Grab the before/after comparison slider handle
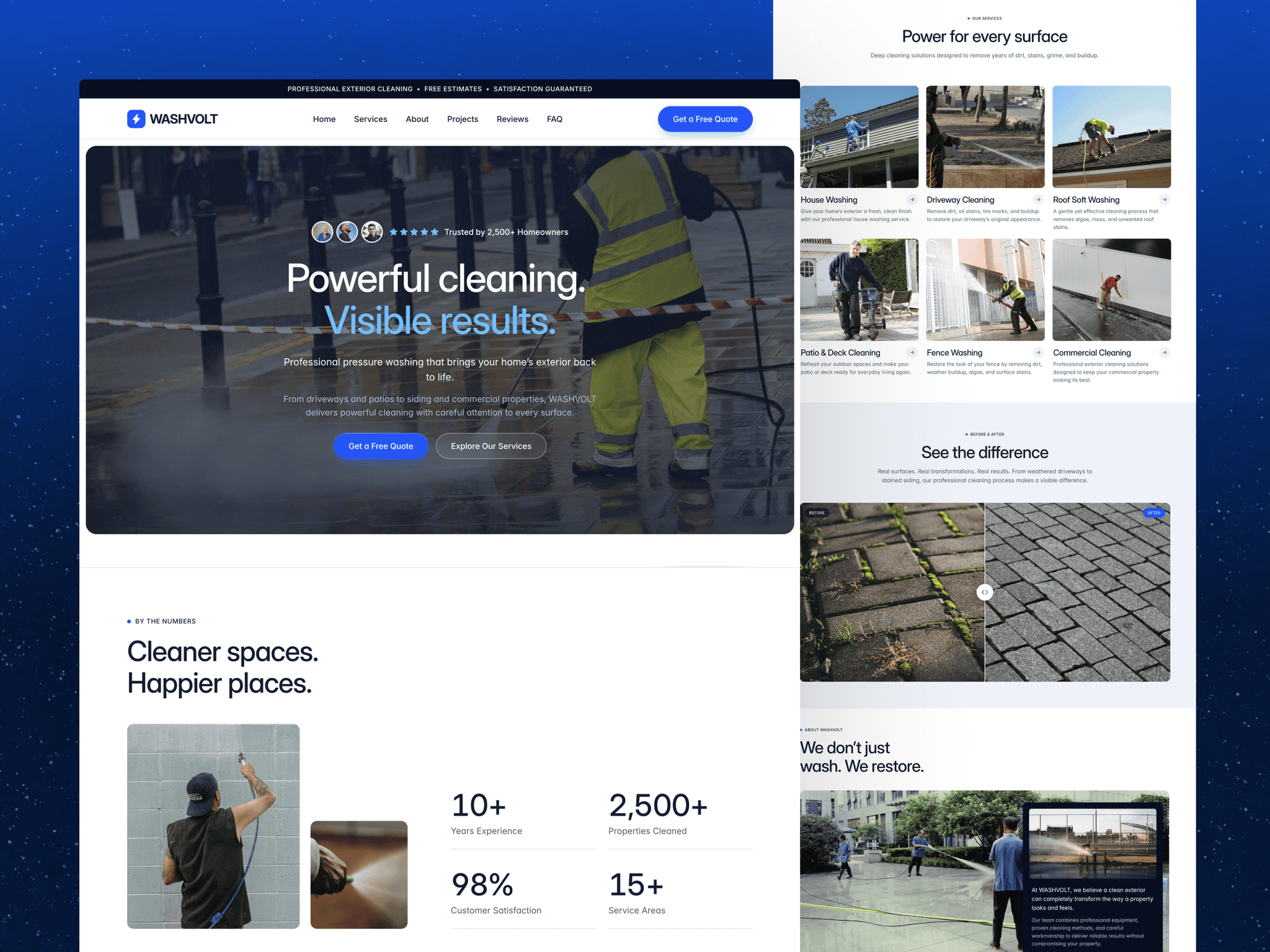 [985, 593]
